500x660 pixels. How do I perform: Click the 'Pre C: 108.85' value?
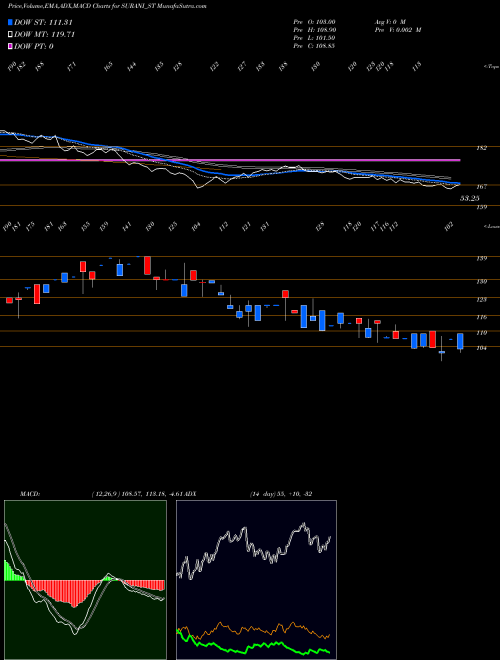tap(314, 46)
